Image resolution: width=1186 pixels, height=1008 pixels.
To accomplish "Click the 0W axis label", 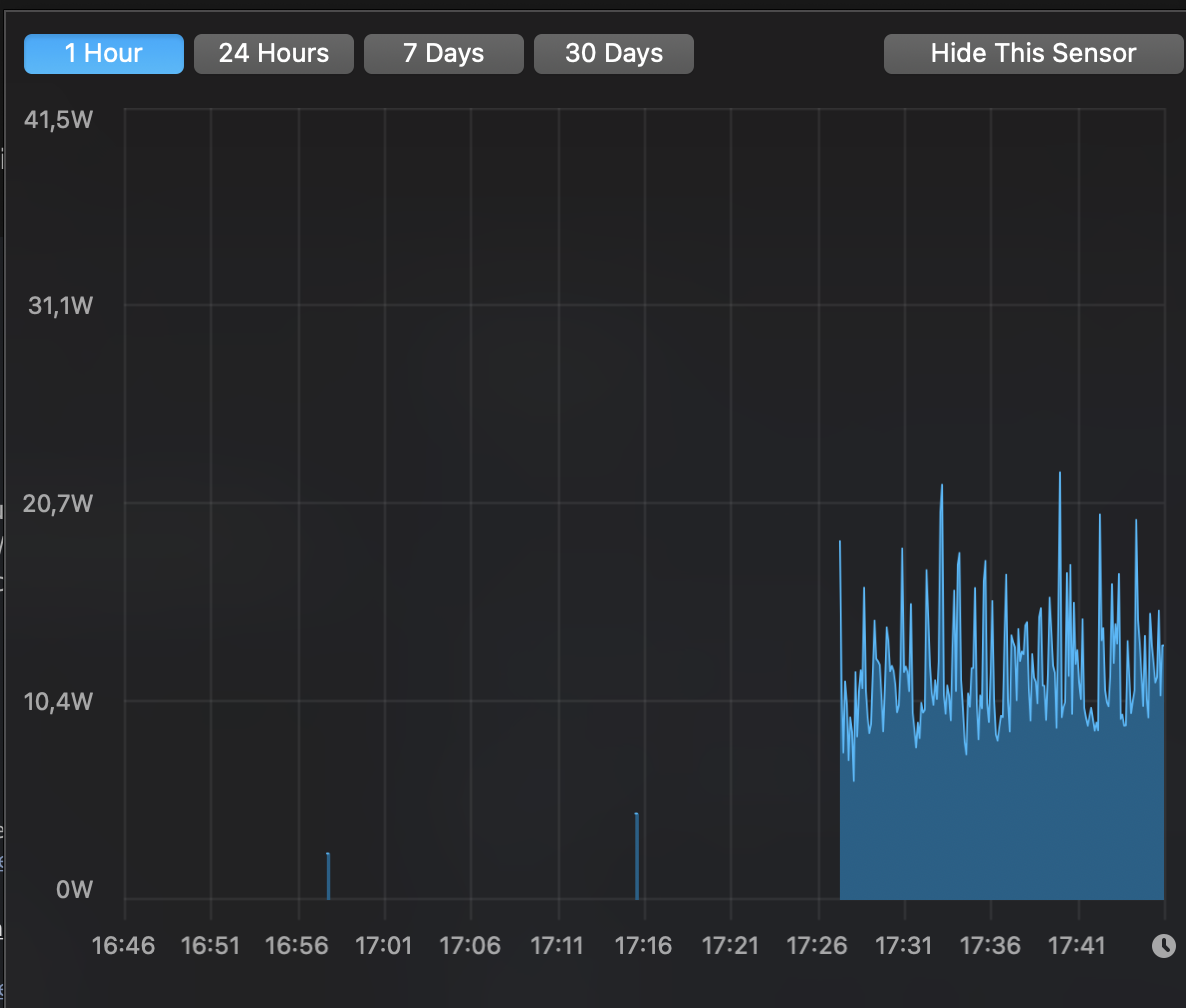I will pos(74,889).
